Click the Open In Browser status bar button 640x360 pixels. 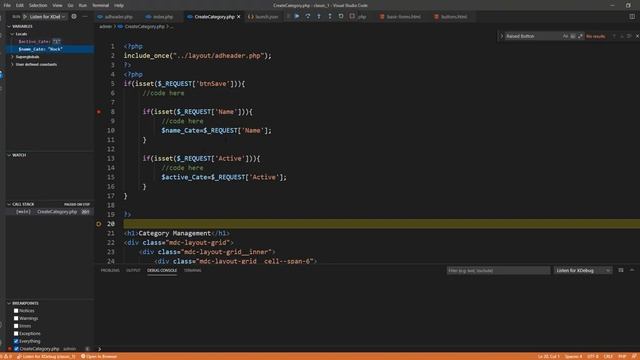[99, 356]
